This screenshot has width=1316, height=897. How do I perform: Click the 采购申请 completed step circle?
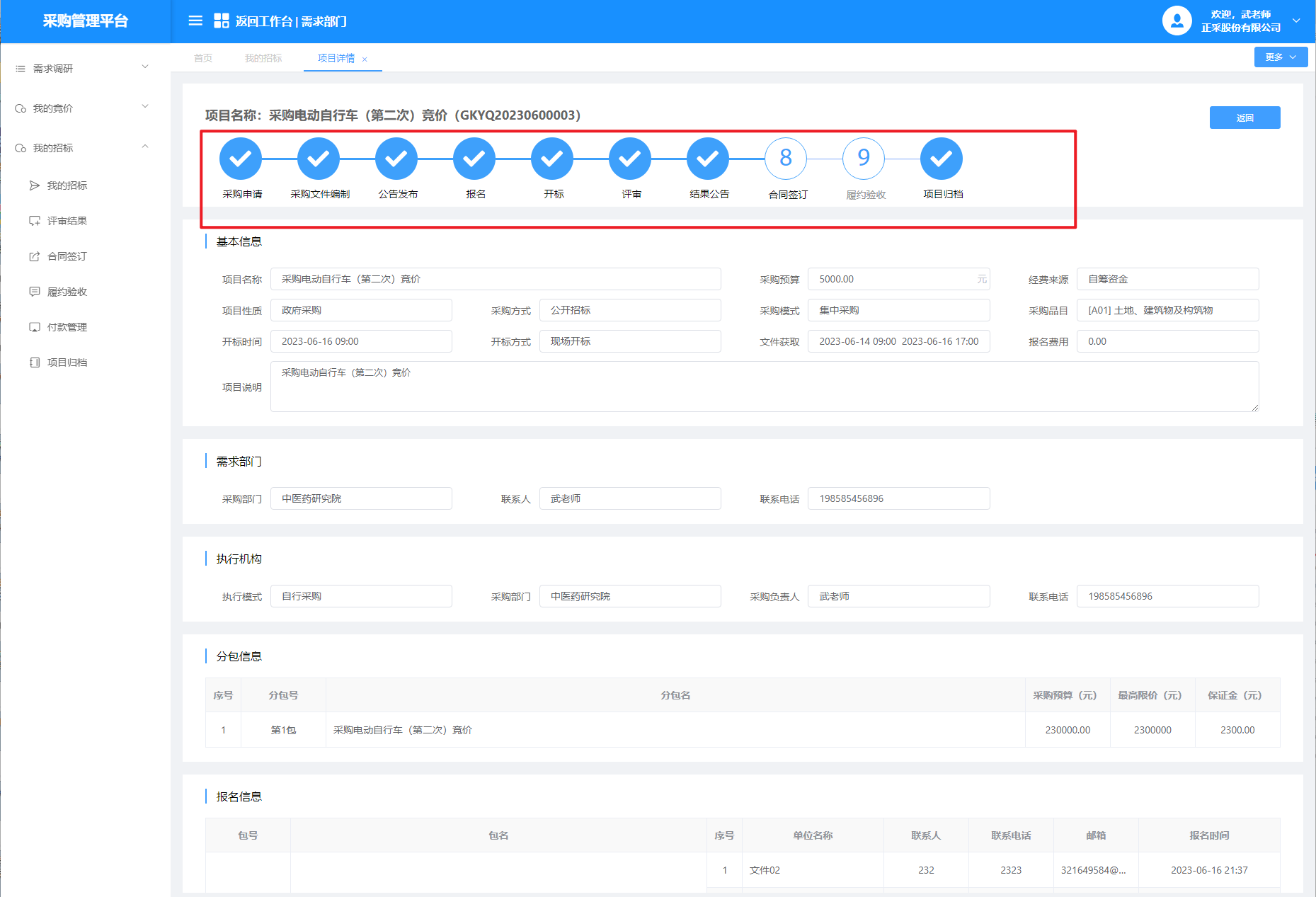coord(241,159)
